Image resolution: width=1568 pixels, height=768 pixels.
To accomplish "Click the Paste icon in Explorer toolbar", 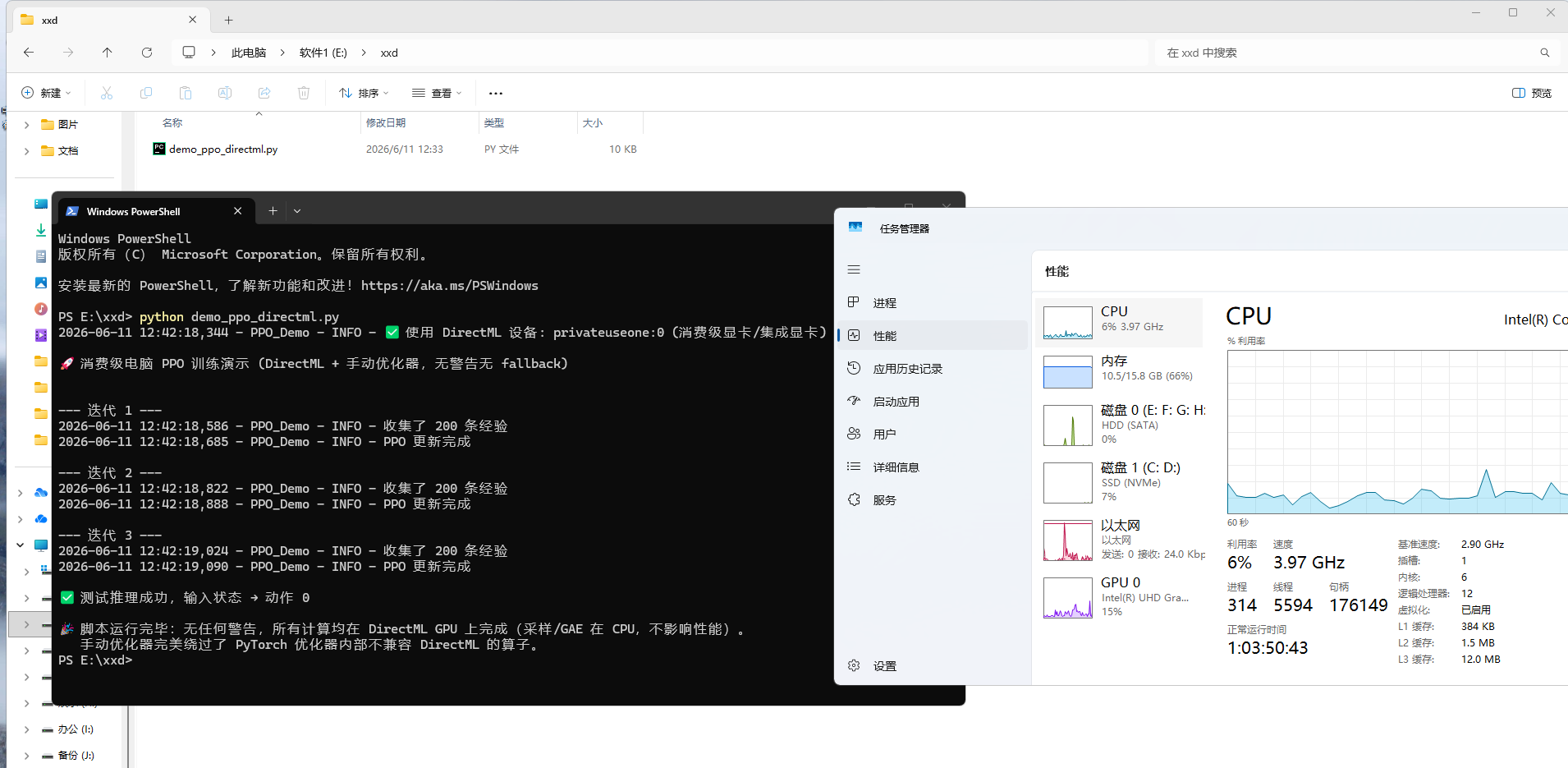I will (x=186, y=93).
